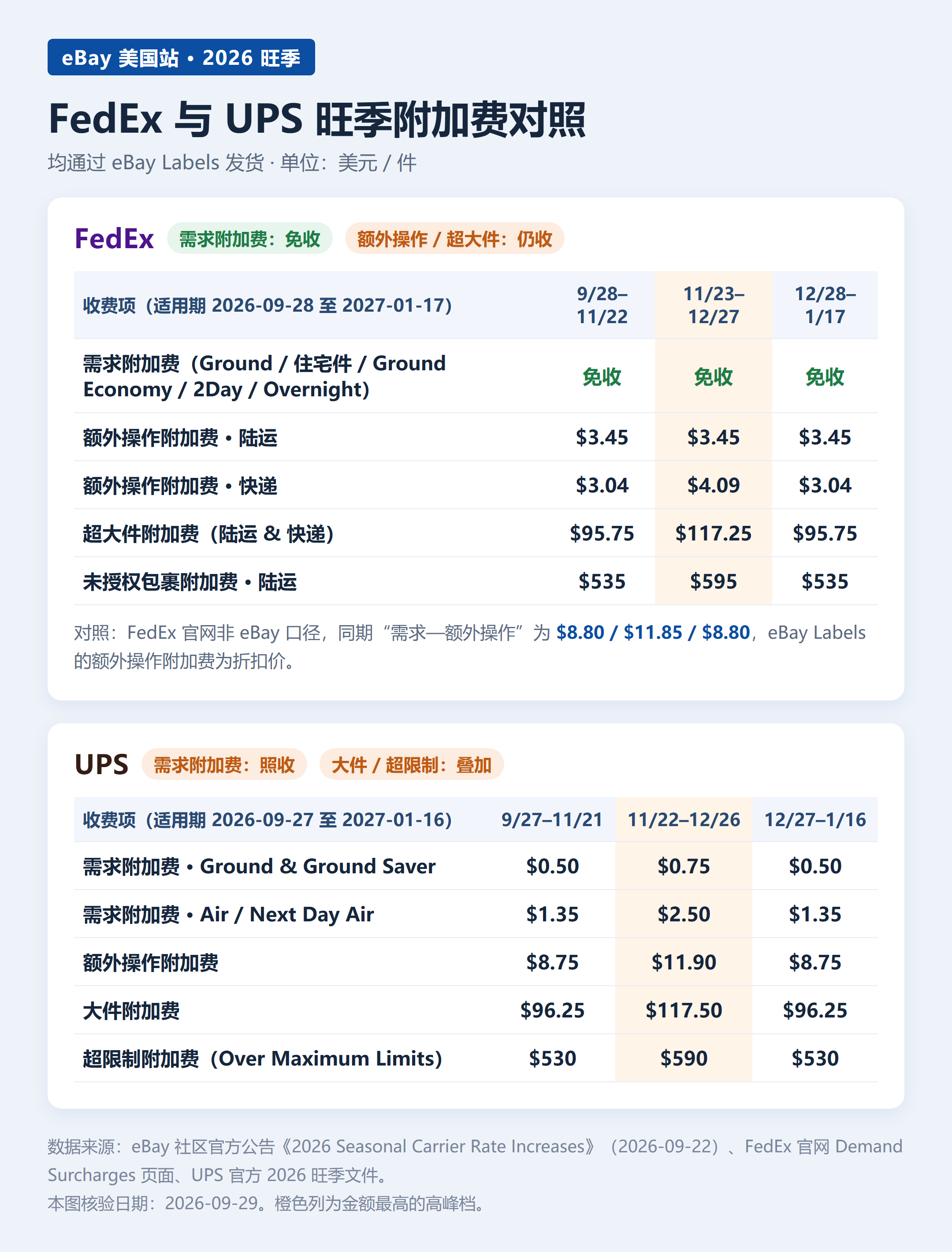
Task: Click the 大件 / 超限制：叠加 pill
Action: click(x=411, y=764)
